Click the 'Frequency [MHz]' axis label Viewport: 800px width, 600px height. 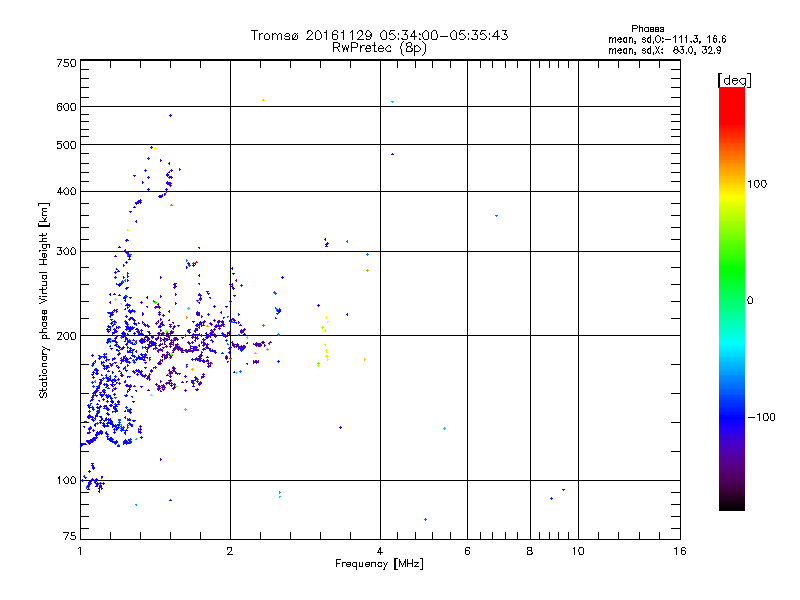point(379,564)
